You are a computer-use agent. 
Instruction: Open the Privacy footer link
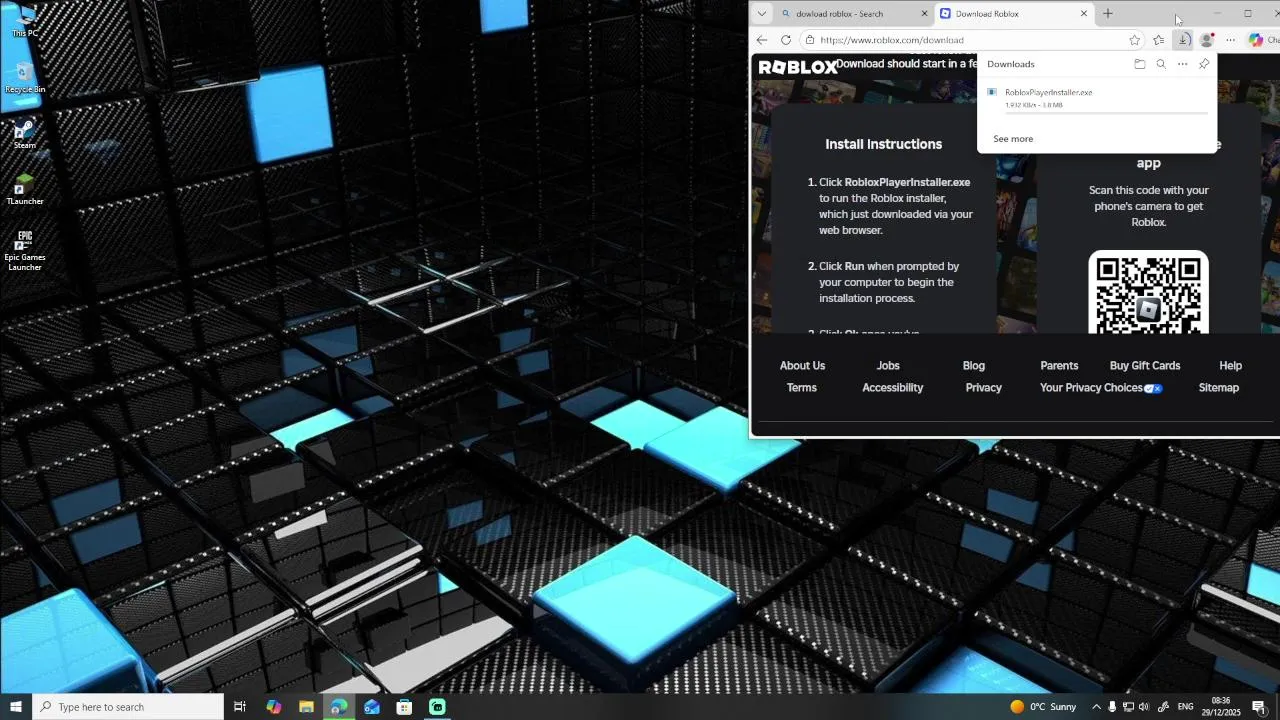coord(984,388)
